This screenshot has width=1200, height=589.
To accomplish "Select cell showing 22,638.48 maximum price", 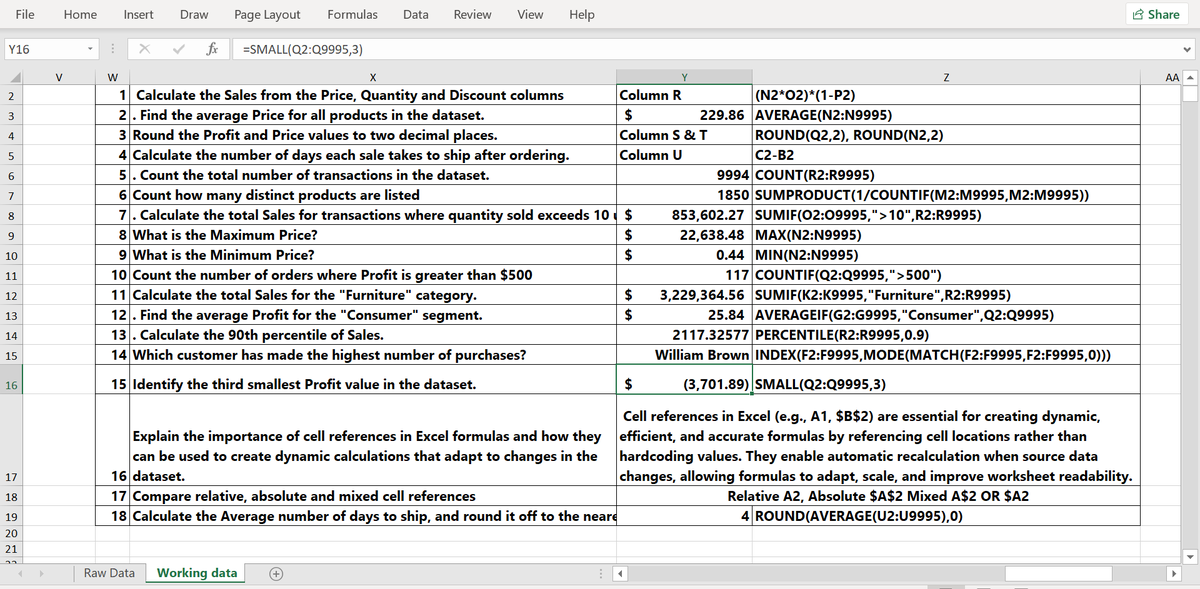I will point(684,235).
